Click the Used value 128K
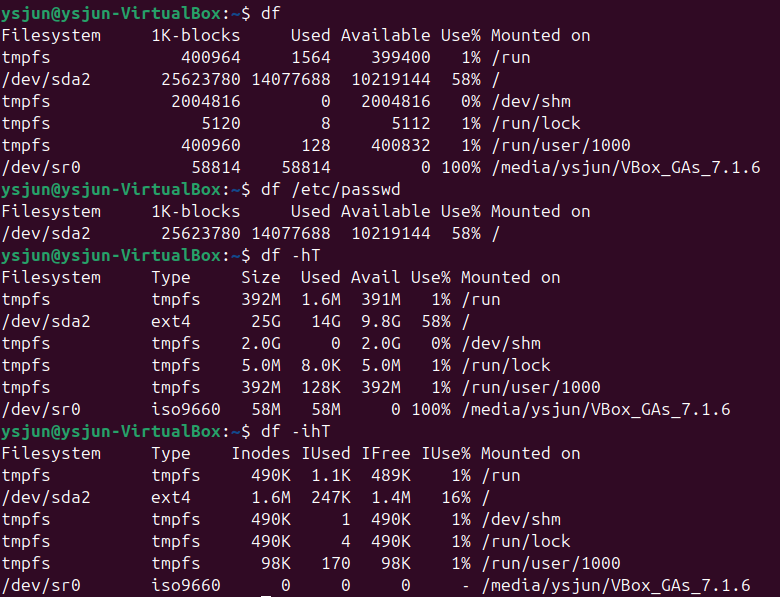Viewport: 780px width, 597px height. 321,388
